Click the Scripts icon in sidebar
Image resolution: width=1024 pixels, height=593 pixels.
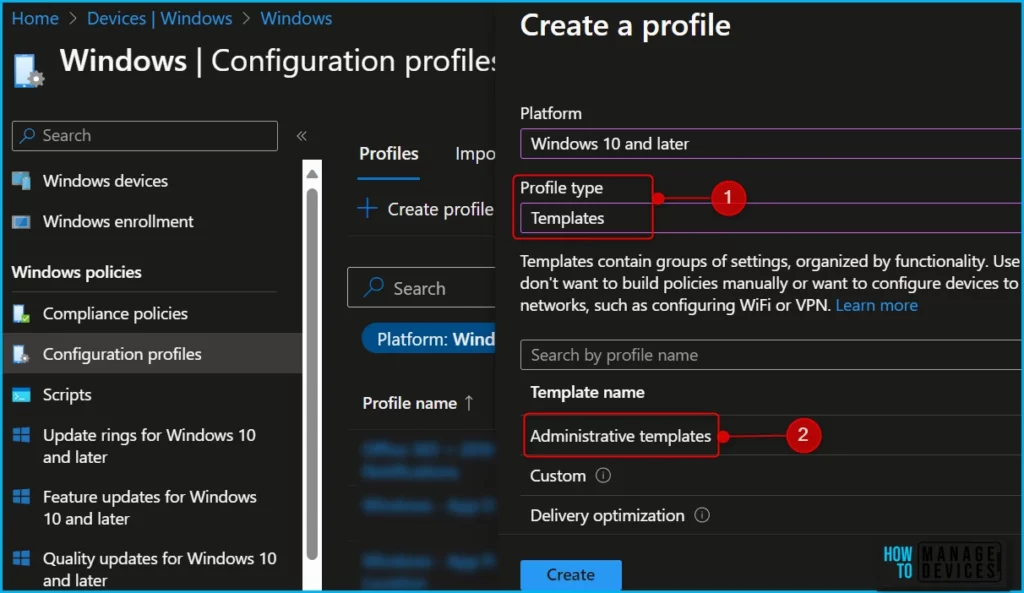click(21, 395)
